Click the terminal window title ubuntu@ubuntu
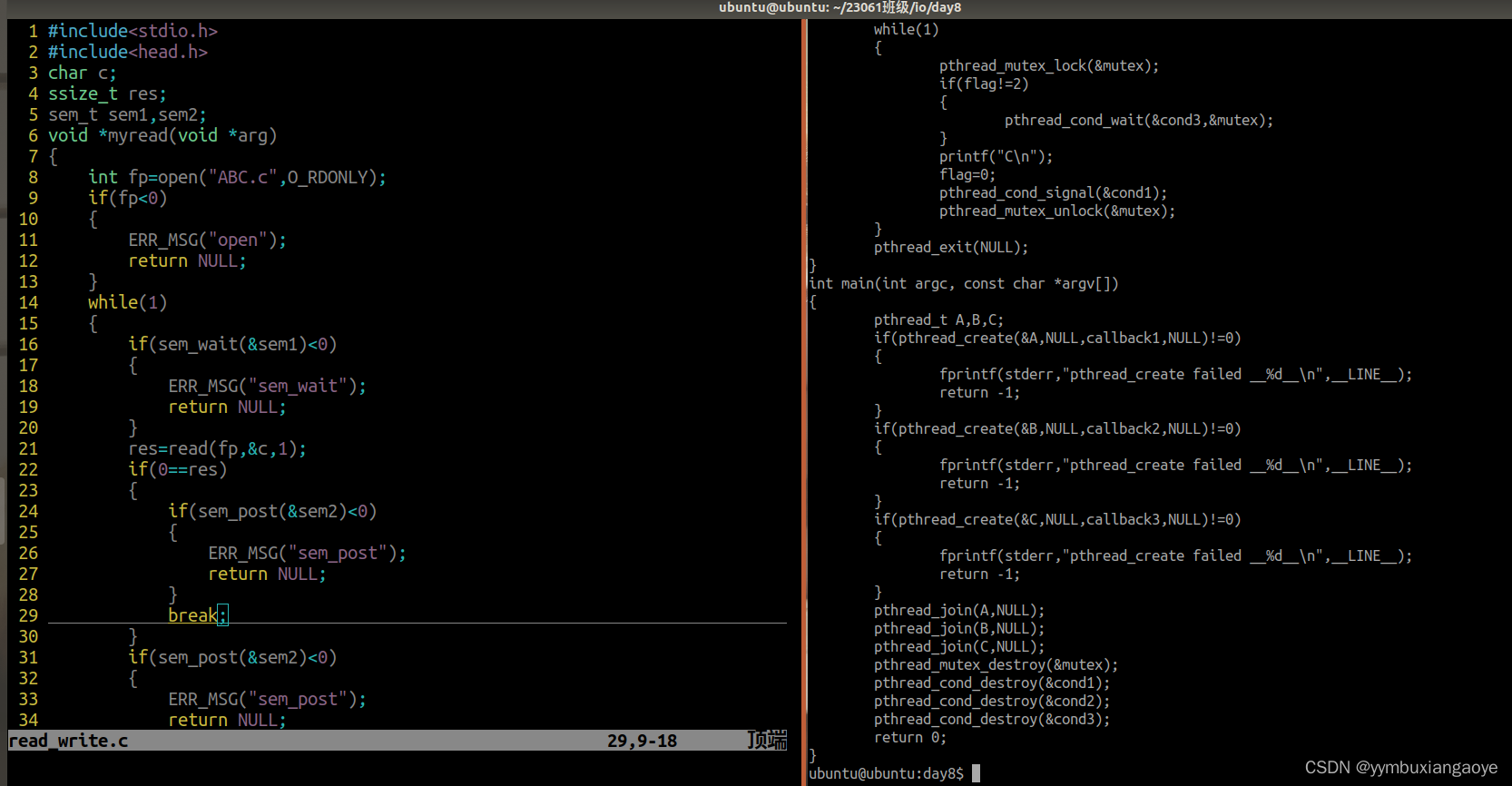This screenshot has height=786, width=1512. 839,7
